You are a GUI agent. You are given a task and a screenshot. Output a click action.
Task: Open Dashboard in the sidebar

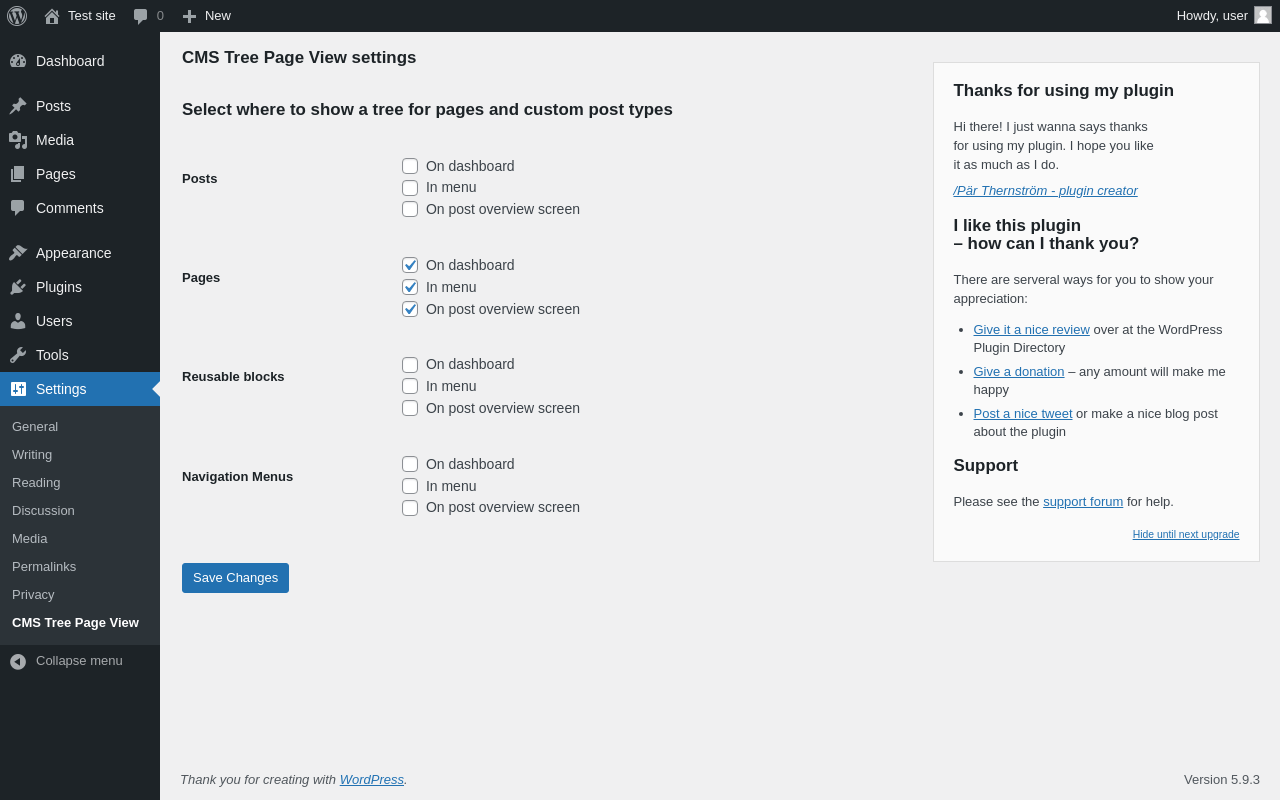(x=70, y=61)
